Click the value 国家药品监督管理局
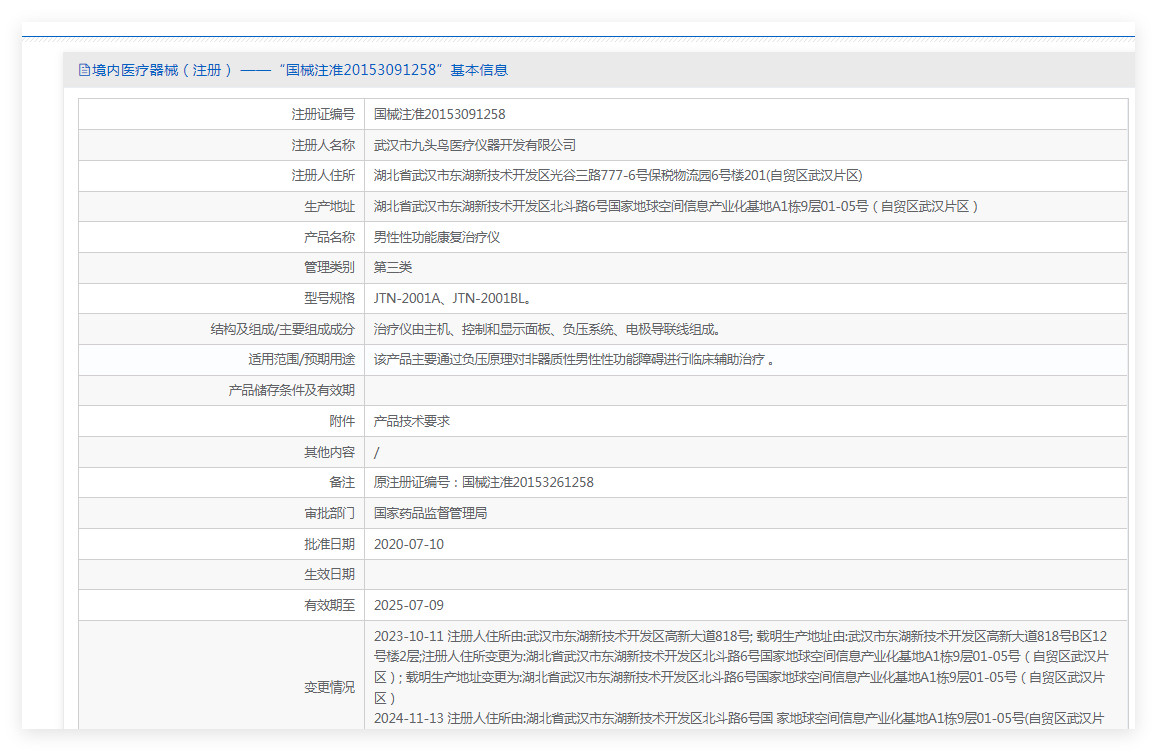The width and height of the screenshot is (1157, 751). tap(430, 513)
